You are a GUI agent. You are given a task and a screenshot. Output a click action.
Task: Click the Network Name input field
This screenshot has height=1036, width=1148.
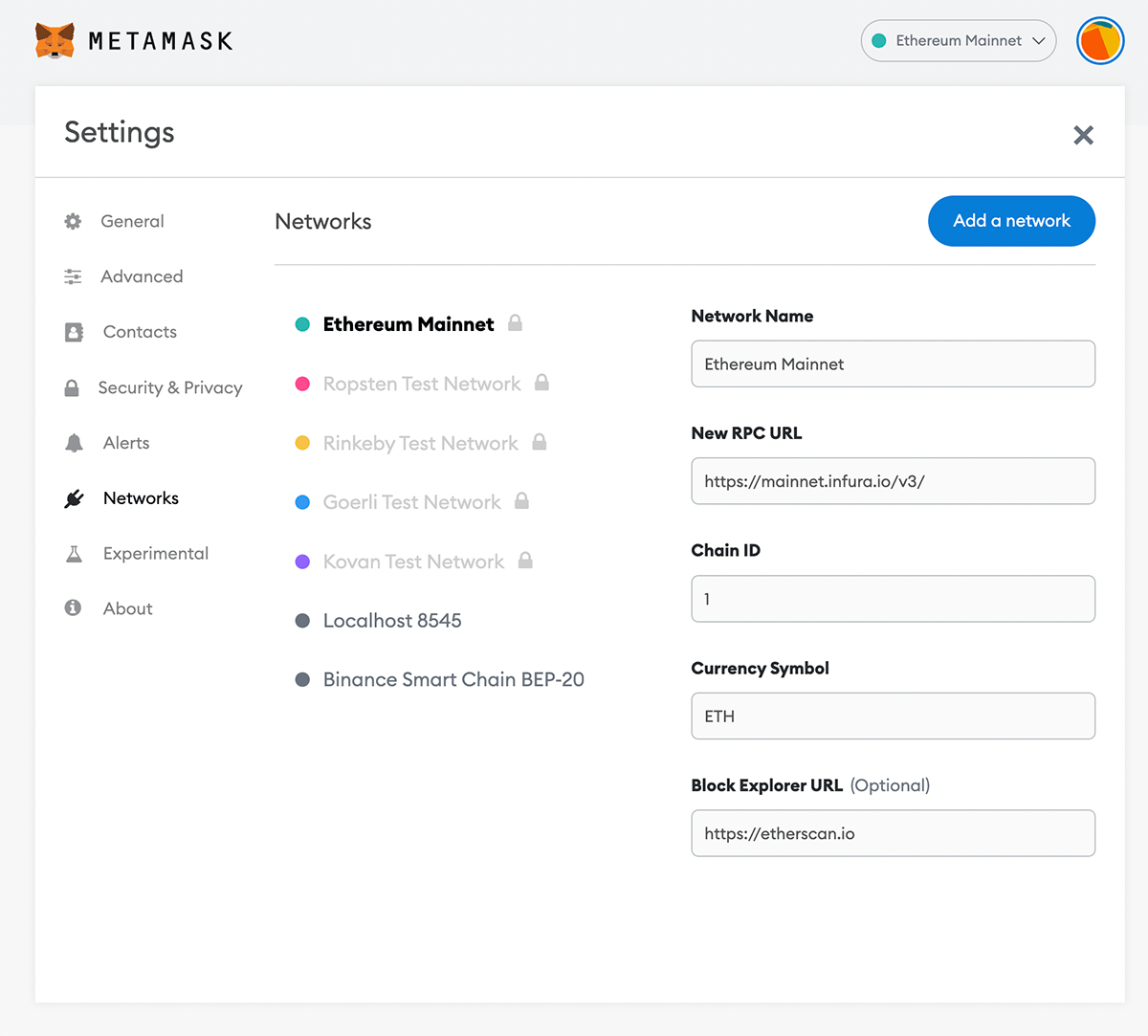point(893,364)
